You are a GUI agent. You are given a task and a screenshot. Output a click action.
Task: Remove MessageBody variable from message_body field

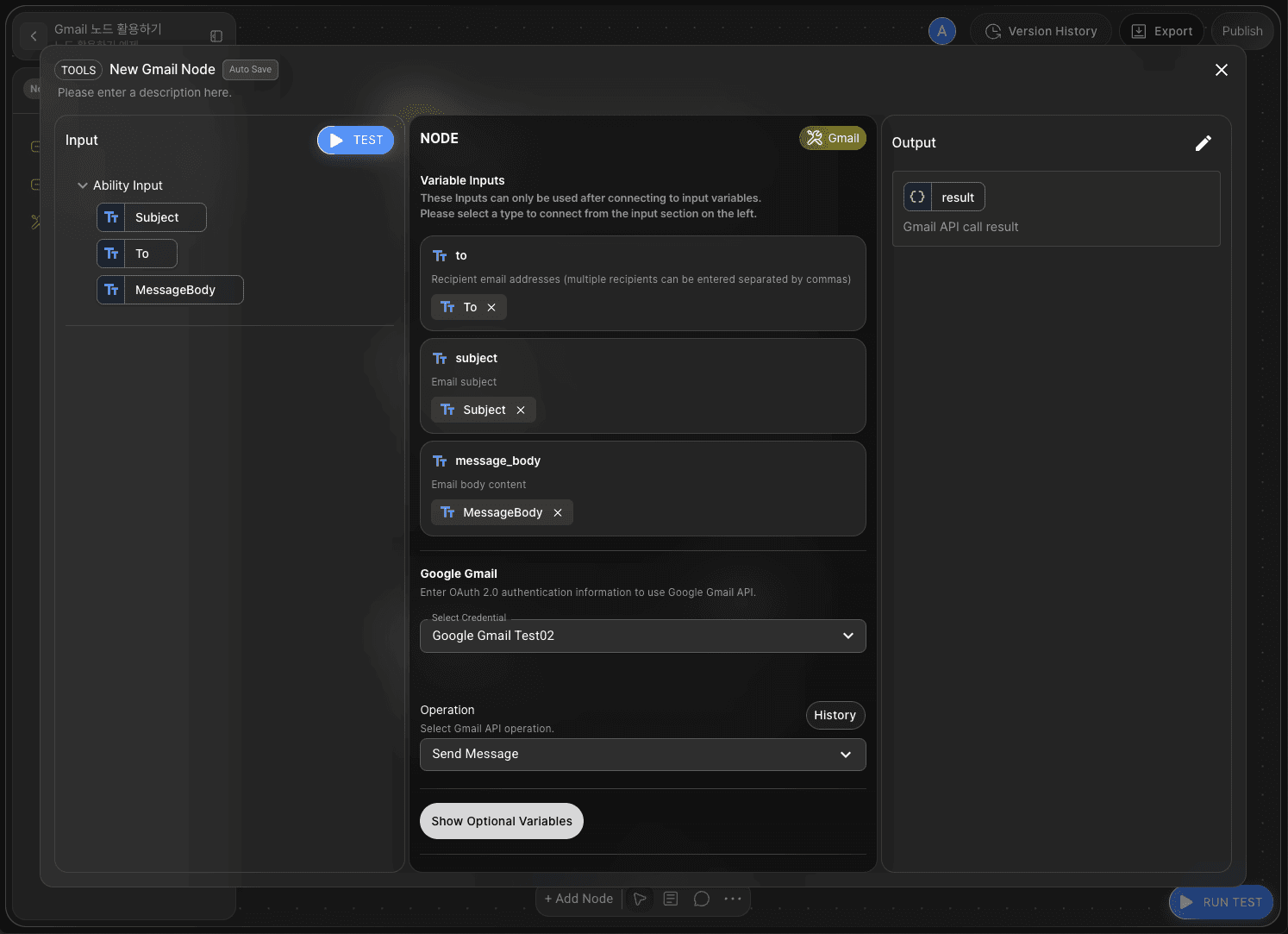558,512
